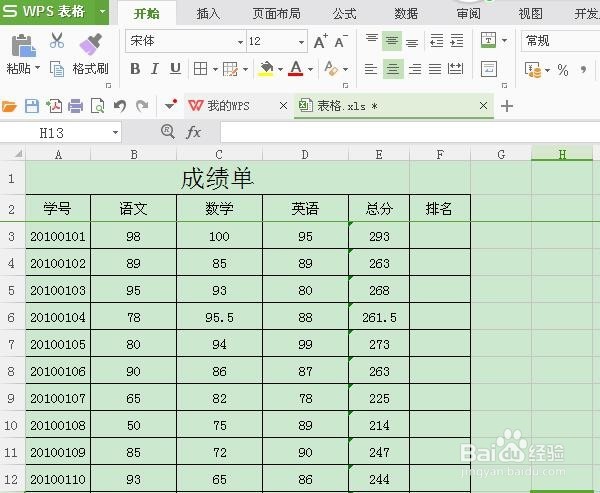Image resolution: width=600 pixels, height=493 pixels.
Task: Open fill color dropdown arrow
Action: (x=280, y=70)
